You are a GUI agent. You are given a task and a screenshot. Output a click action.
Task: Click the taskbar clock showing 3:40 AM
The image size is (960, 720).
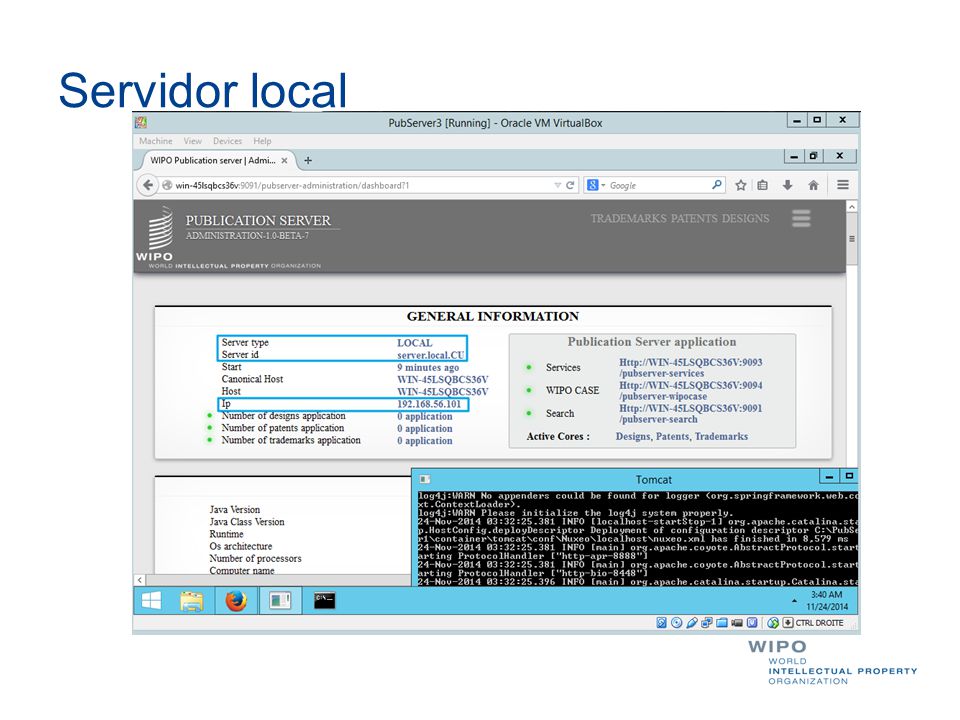point(827,601)
